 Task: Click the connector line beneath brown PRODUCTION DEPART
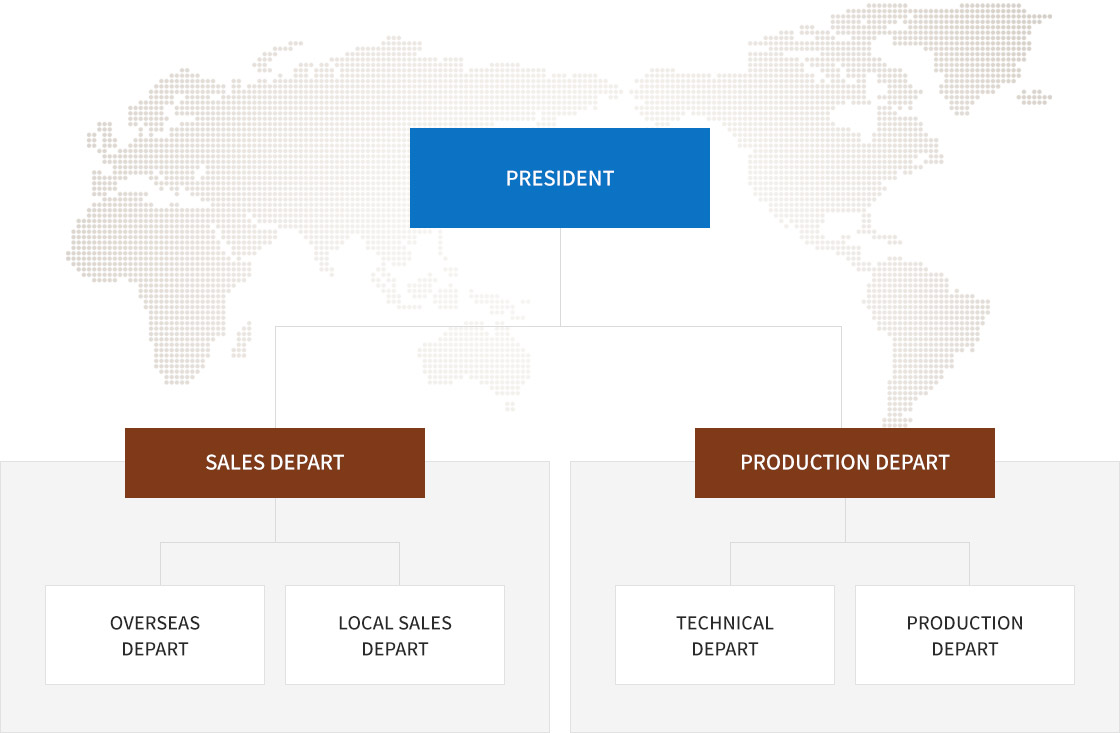(845, 520)
